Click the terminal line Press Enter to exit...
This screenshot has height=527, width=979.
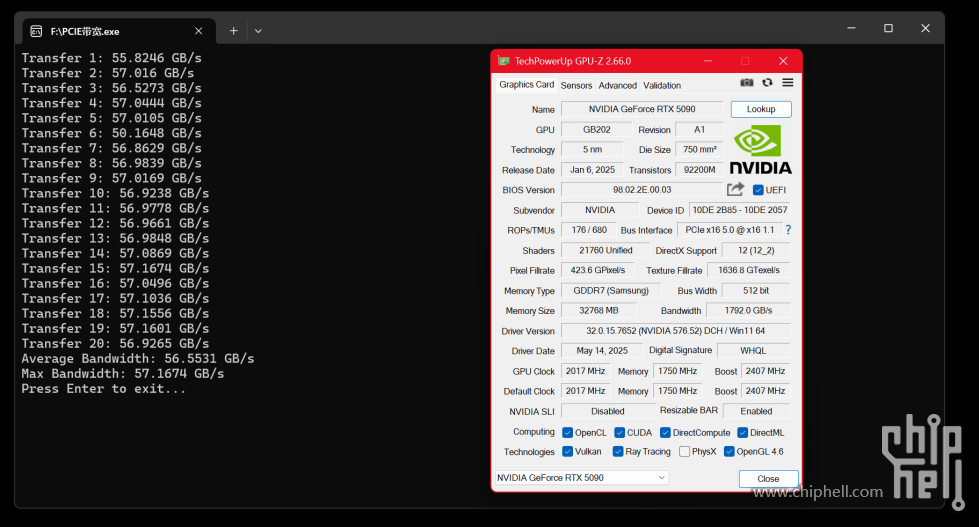104,389
